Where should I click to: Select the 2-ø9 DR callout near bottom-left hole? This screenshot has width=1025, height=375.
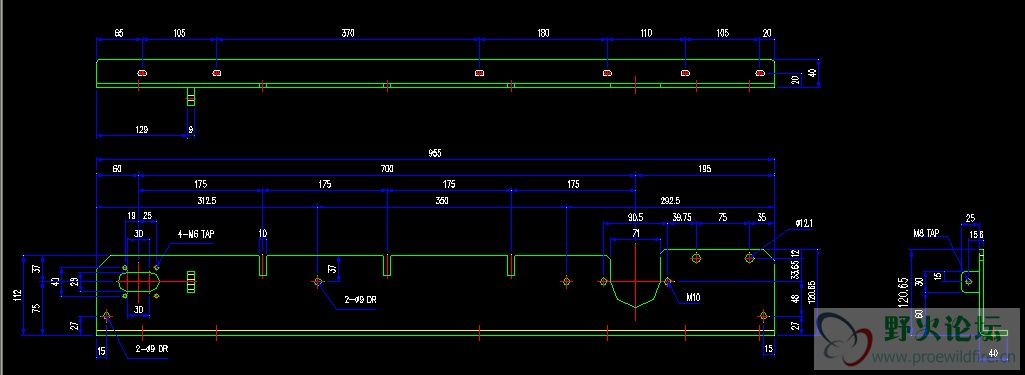(x=152, y=349)
